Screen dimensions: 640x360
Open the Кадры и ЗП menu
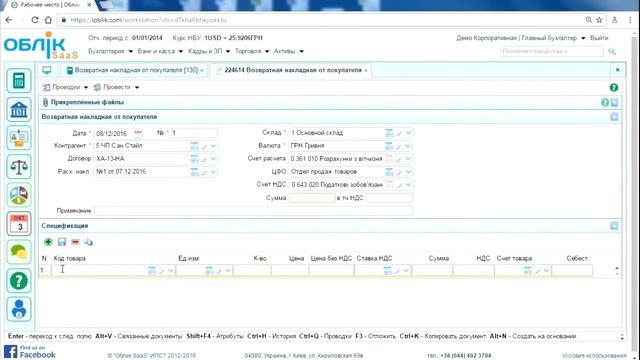click(x=209, y=51)
